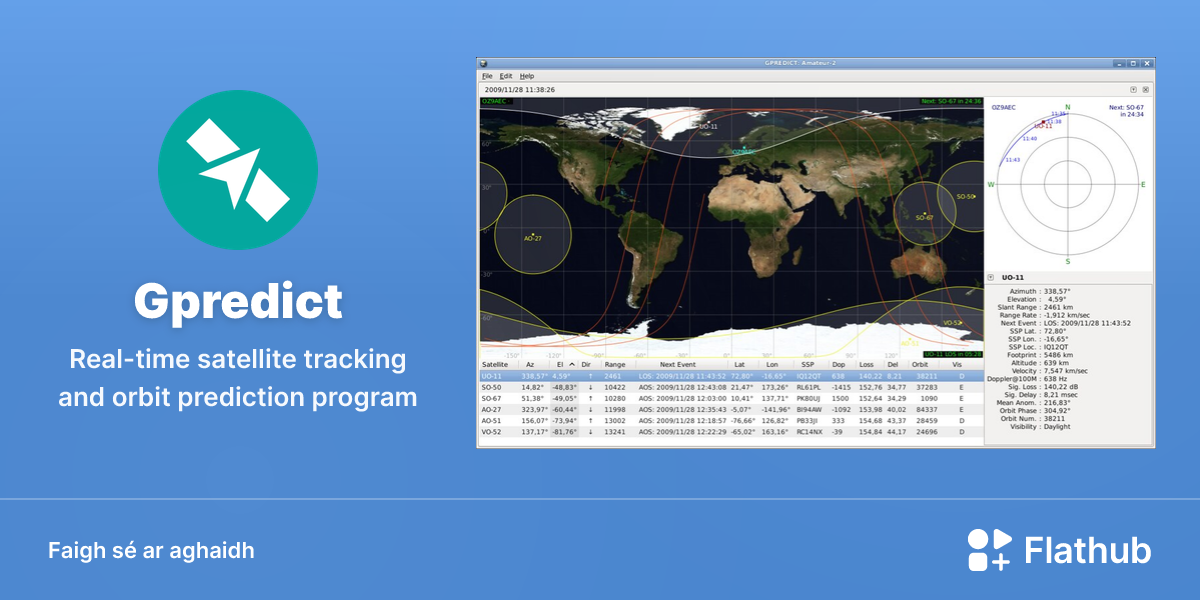Click the RL61PL SSP cell

808,387
